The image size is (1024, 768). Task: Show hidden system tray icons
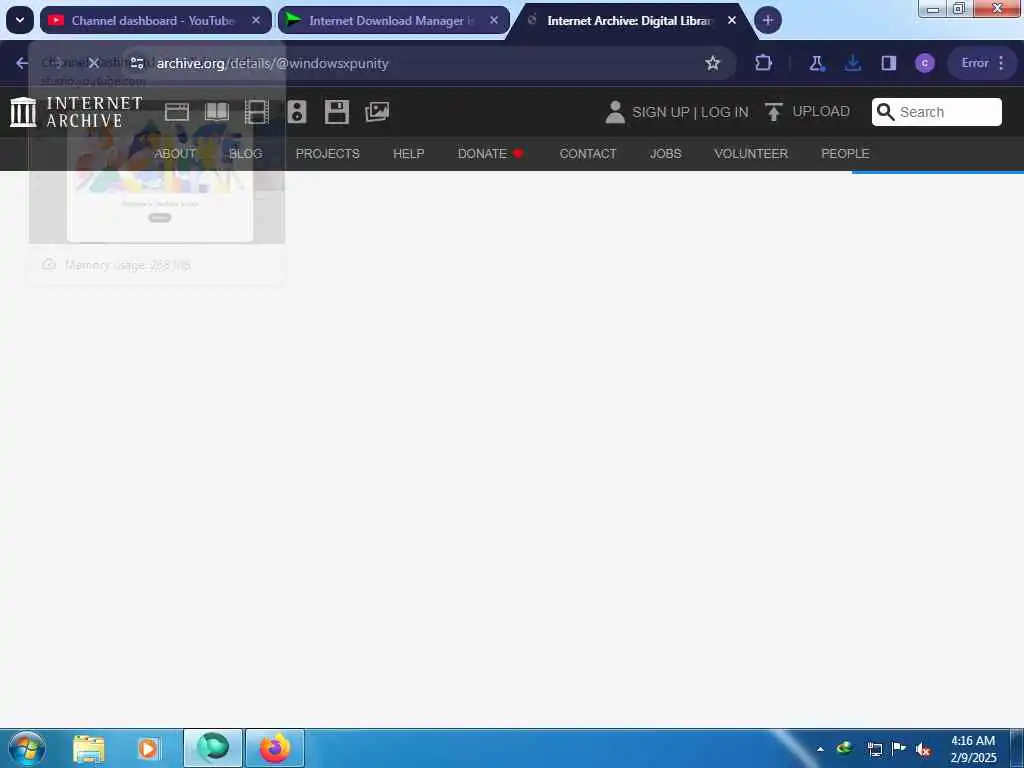(x=820, y=749)
